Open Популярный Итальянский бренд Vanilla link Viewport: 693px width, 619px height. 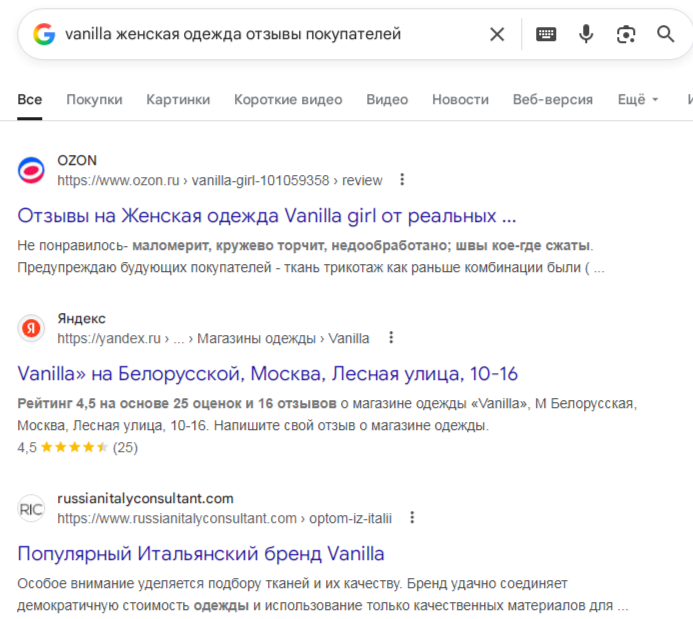[201, 554]
